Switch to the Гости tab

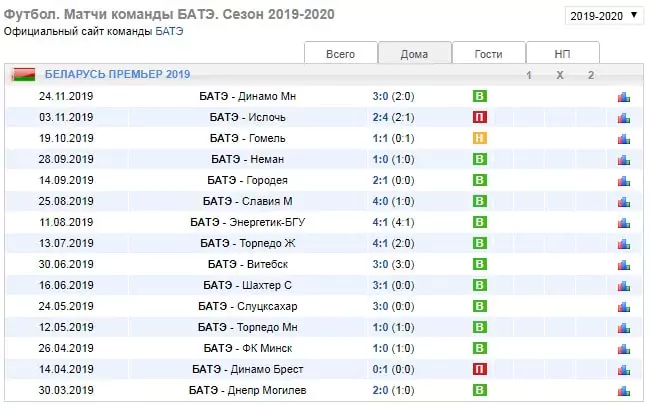point(489,53)
